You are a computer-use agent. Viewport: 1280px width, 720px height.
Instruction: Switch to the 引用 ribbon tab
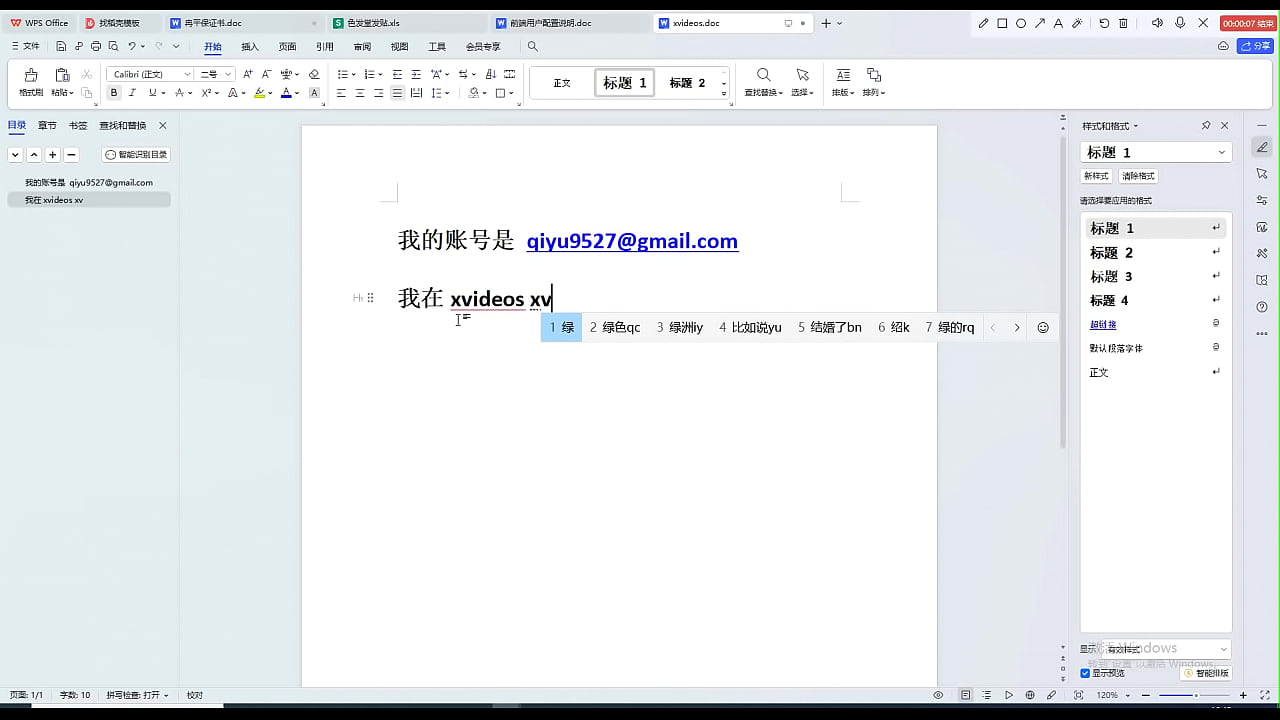coord(325,46)
